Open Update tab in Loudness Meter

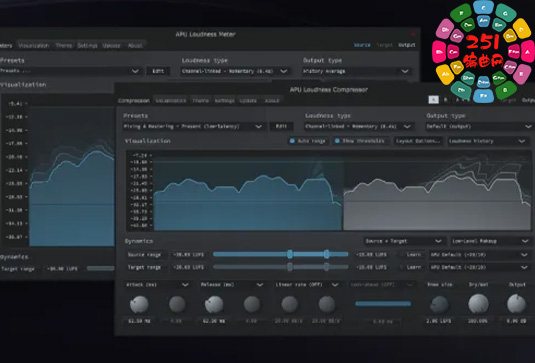pos(111,45)
